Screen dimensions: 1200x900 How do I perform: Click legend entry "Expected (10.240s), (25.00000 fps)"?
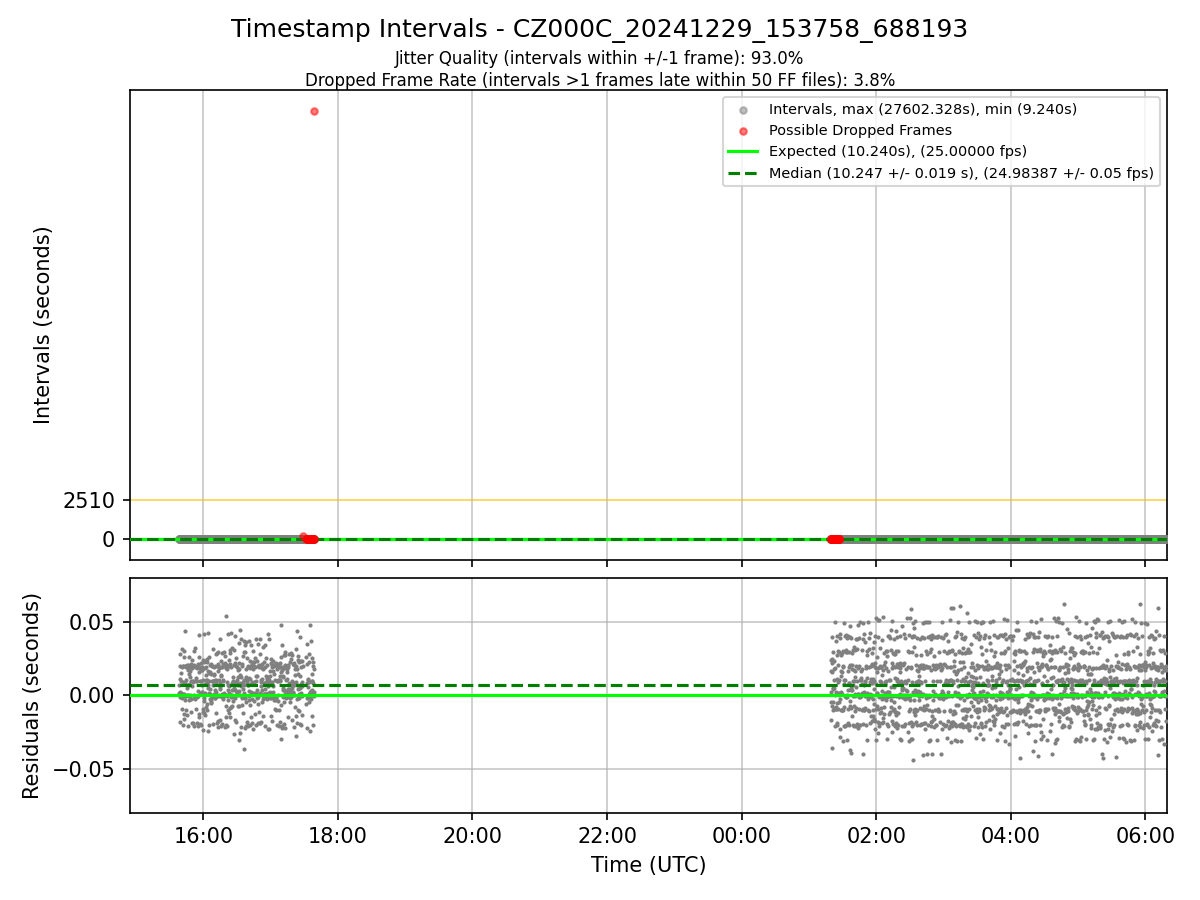[x=897, y=151]
